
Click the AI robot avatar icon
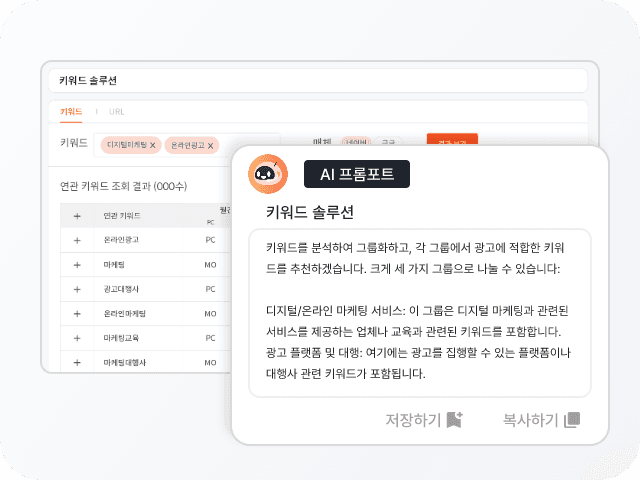268,174
